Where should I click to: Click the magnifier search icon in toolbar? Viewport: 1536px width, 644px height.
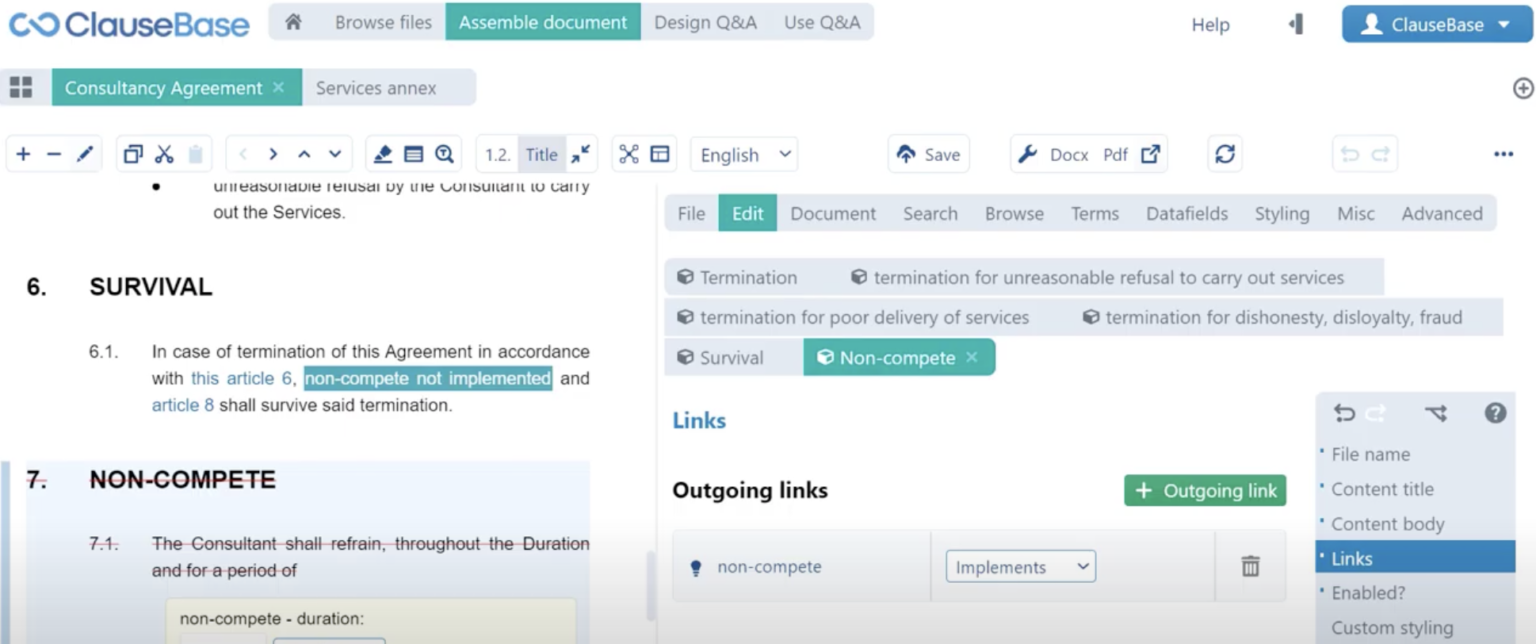tap(444, 154)
